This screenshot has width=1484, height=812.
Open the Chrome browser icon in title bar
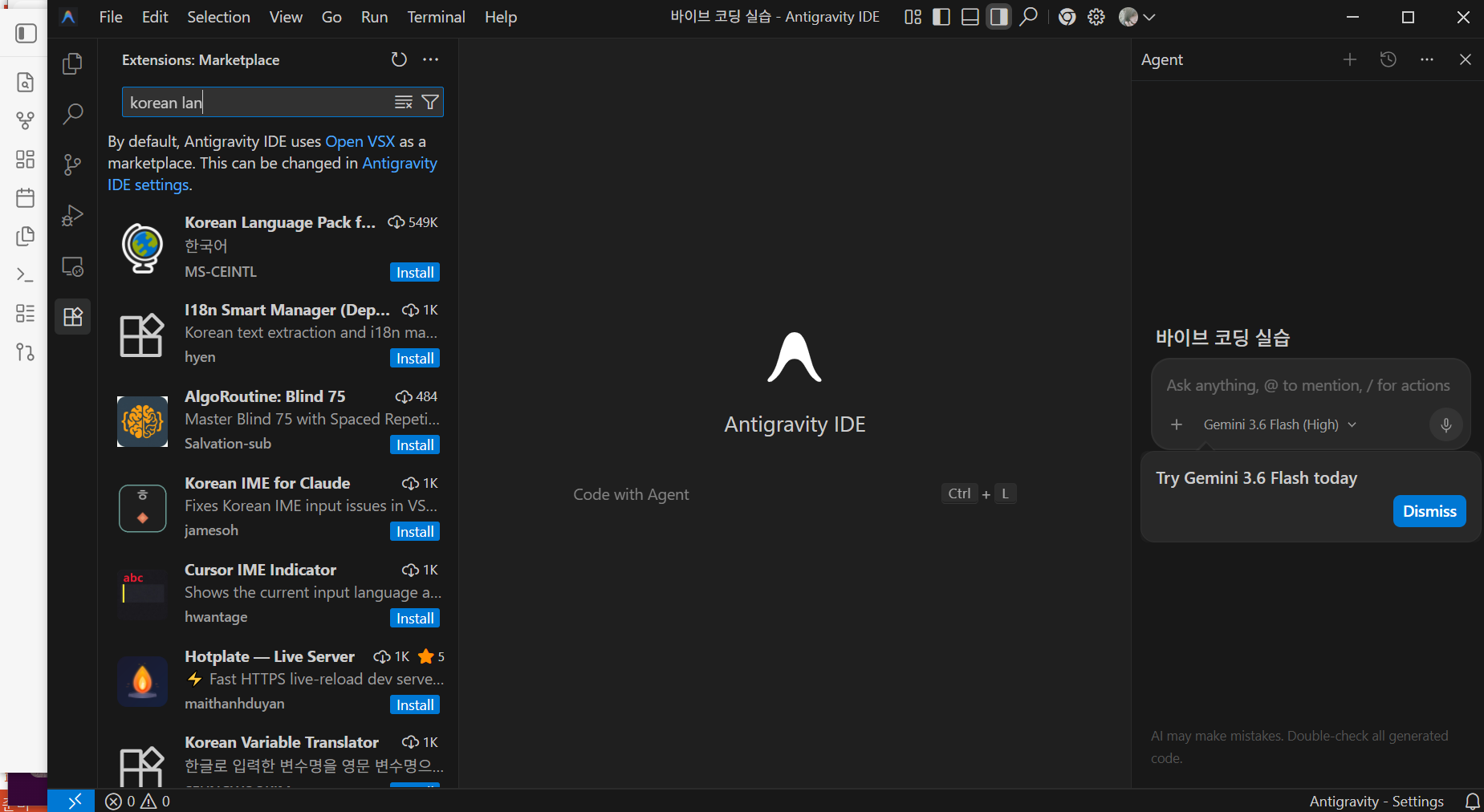tap(1067, 17)
